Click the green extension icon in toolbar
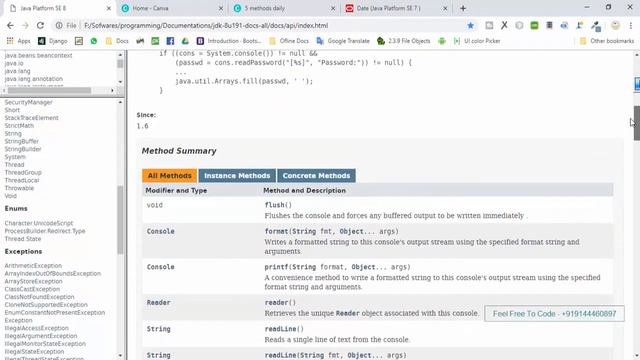 534,25
